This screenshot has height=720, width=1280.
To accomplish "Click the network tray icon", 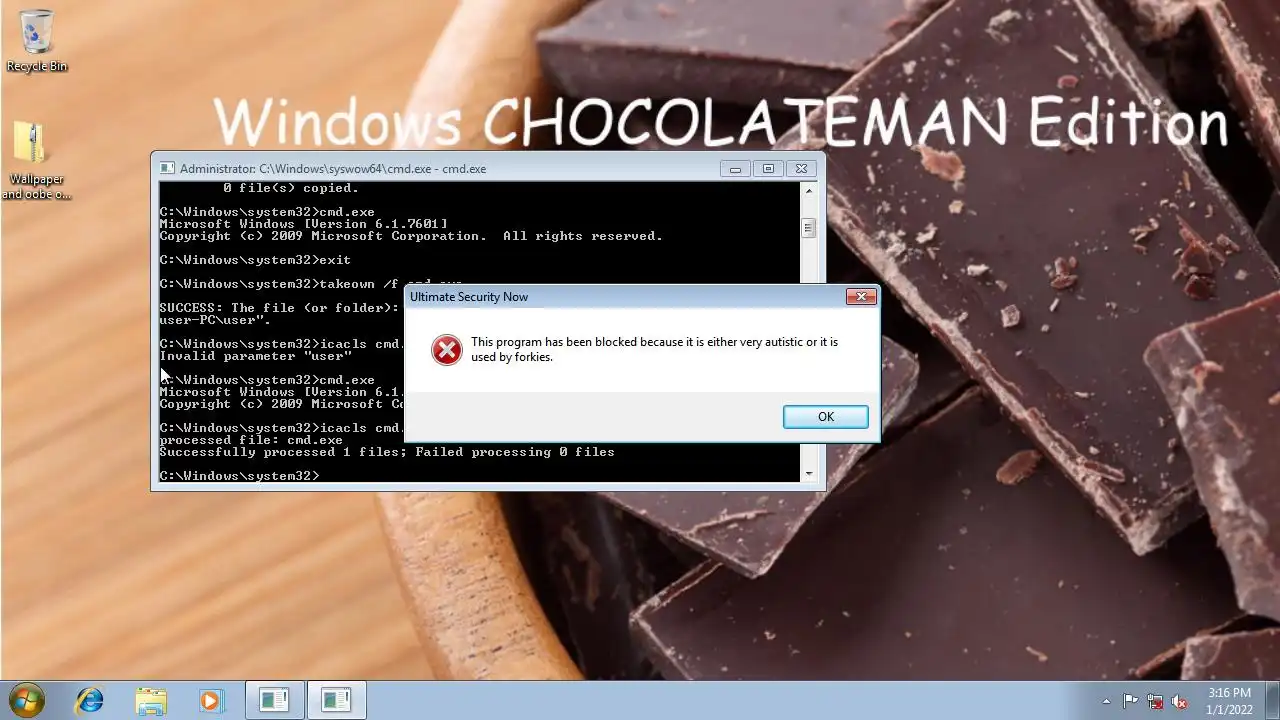I will click(x=1155, y=701).
